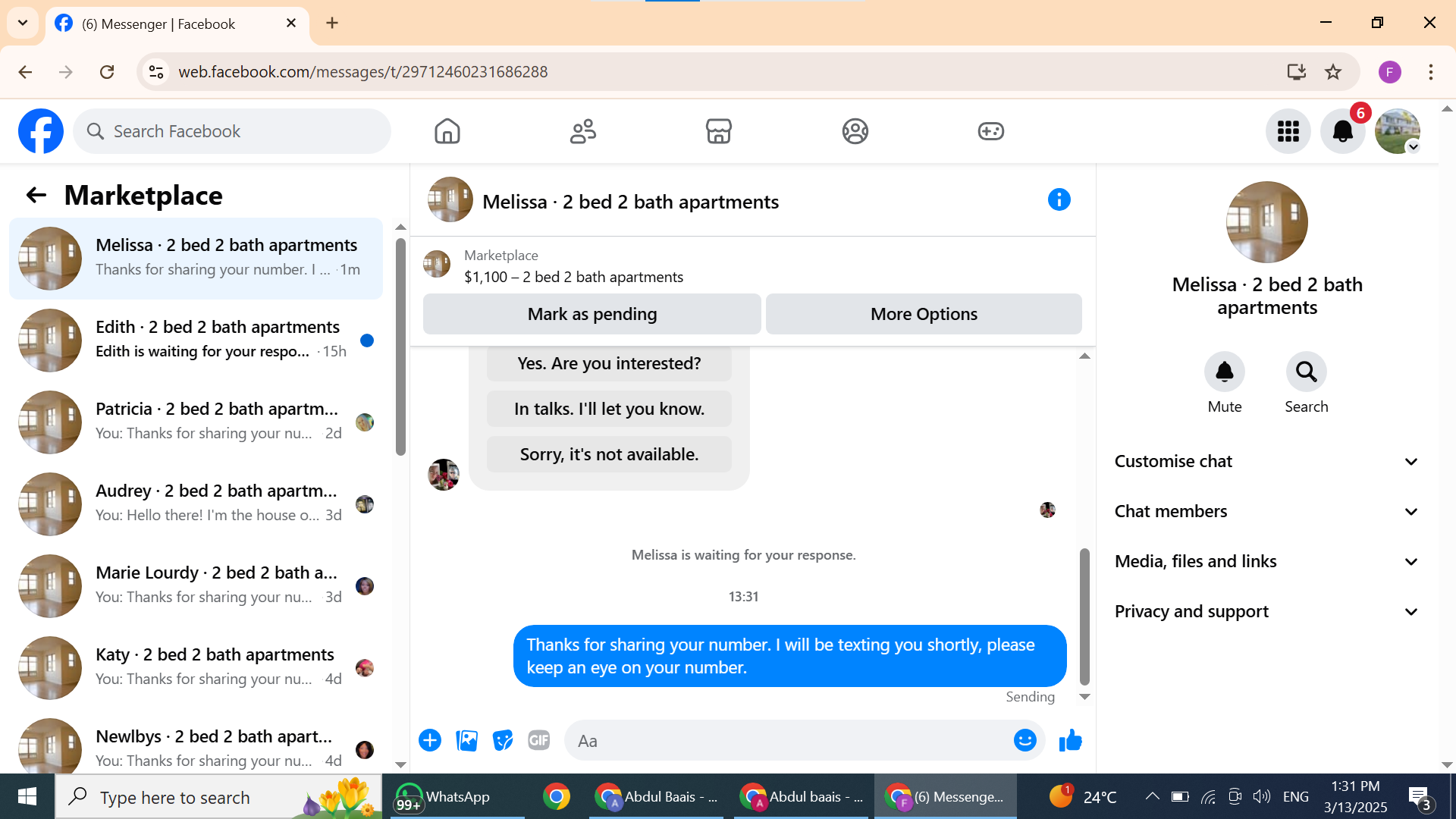Viewport: 1456px width, 819px height.
Task: Open the Marketplace storefront icon
Action: (719, 131)
